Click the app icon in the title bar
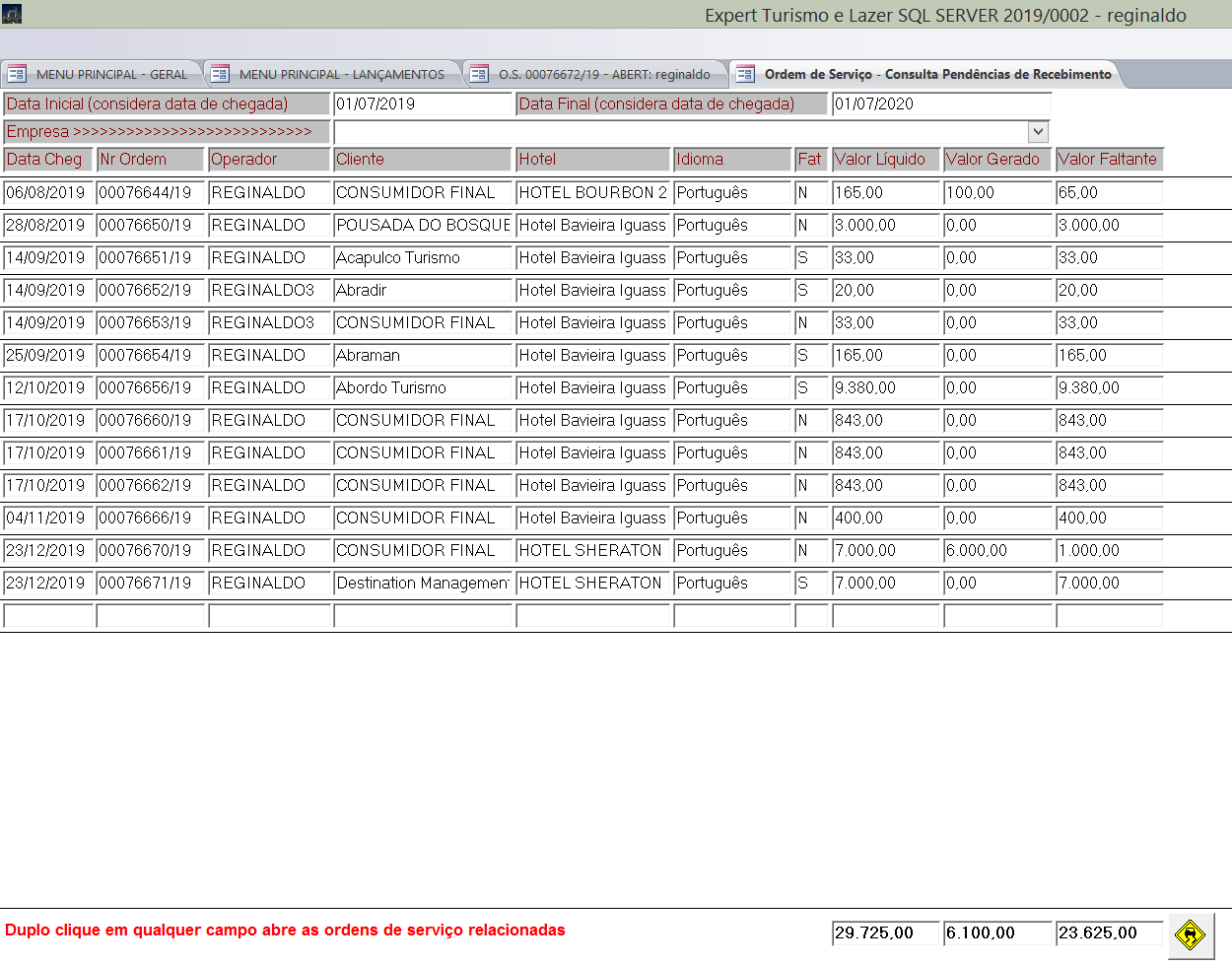 coord(12,14)
